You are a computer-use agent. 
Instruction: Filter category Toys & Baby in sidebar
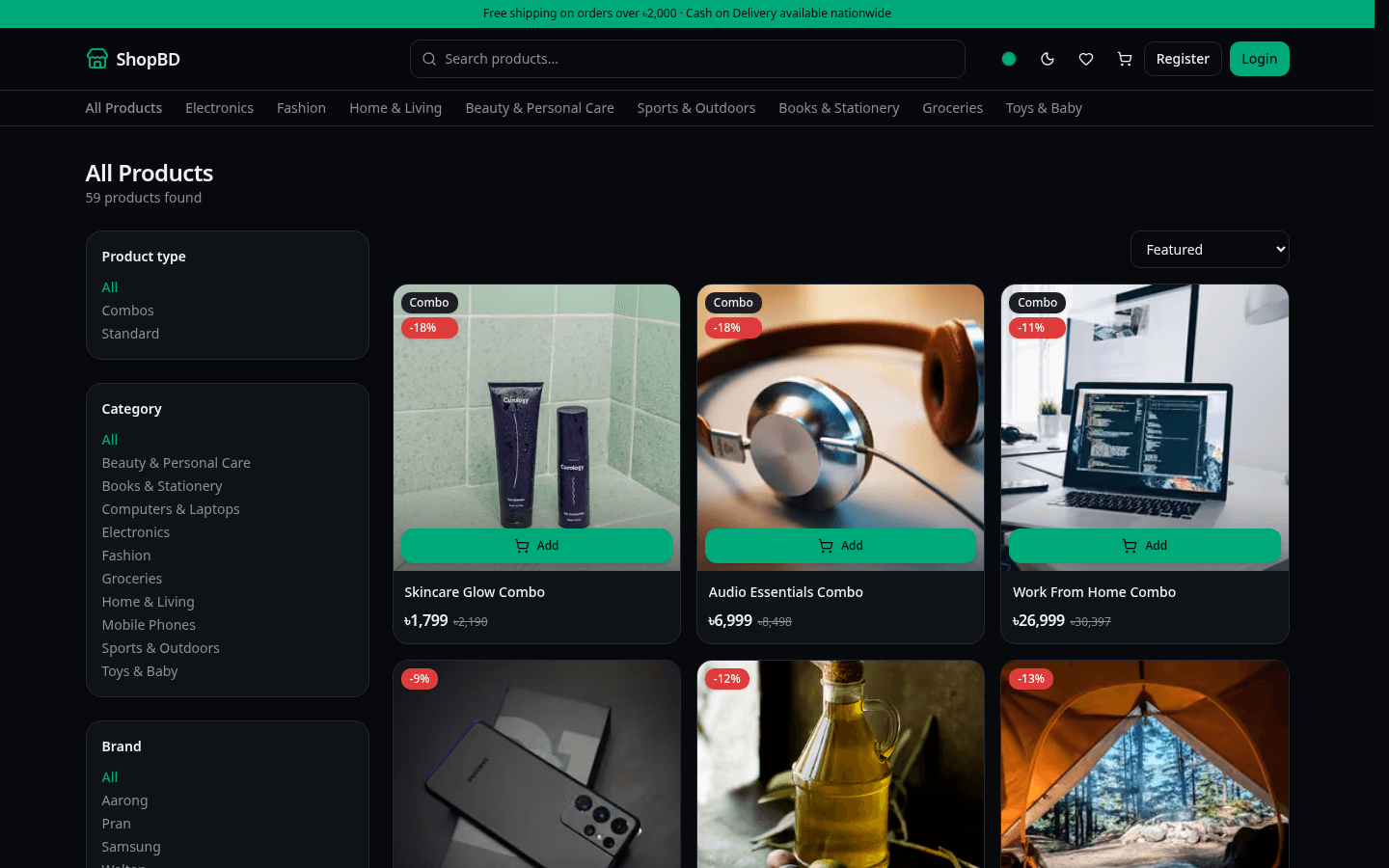(140, 671)
